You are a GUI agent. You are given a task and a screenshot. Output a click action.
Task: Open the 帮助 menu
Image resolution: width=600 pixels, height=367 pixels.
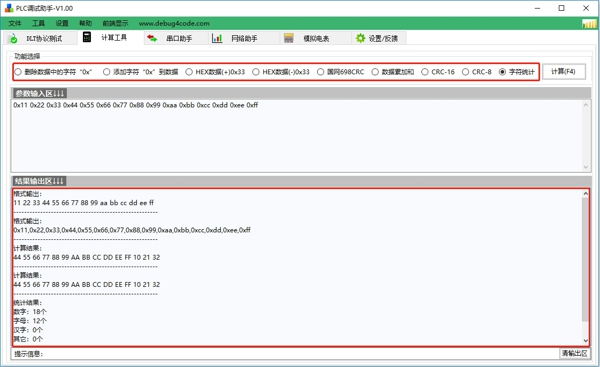(x=85, y=23)
